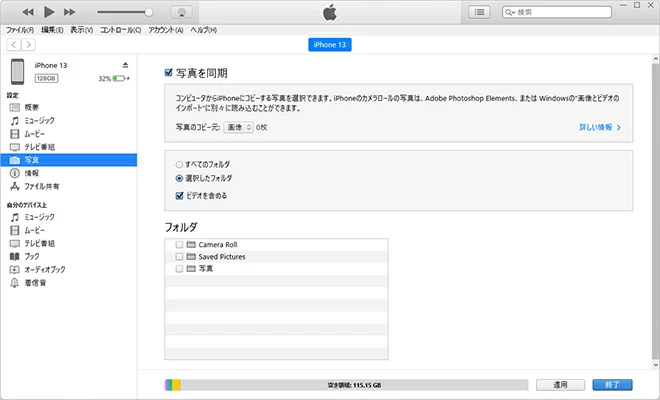The height and width of the screenshot is (400, 660).
Task: Open the コントロール menu
Action: [120, 30]
